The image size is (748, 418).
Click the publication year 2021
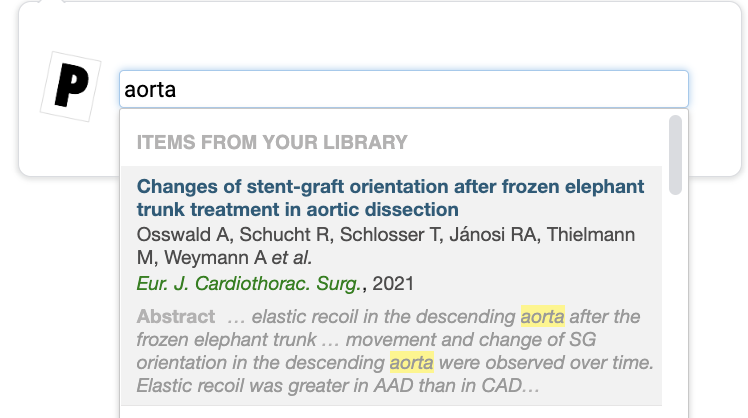pyautogui.click(x=393, y=283)
